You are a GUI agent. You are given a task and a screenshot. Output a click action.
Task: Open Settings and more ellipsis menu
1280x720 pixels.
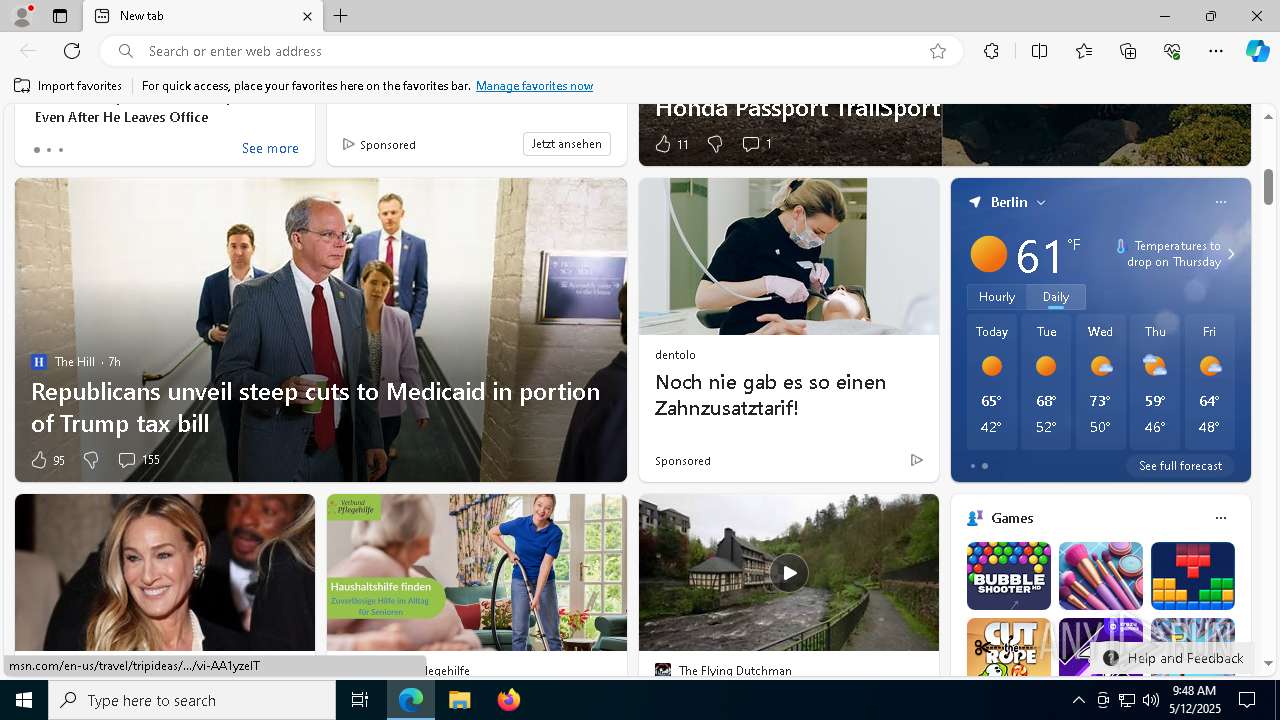(x=1216, y=51)
